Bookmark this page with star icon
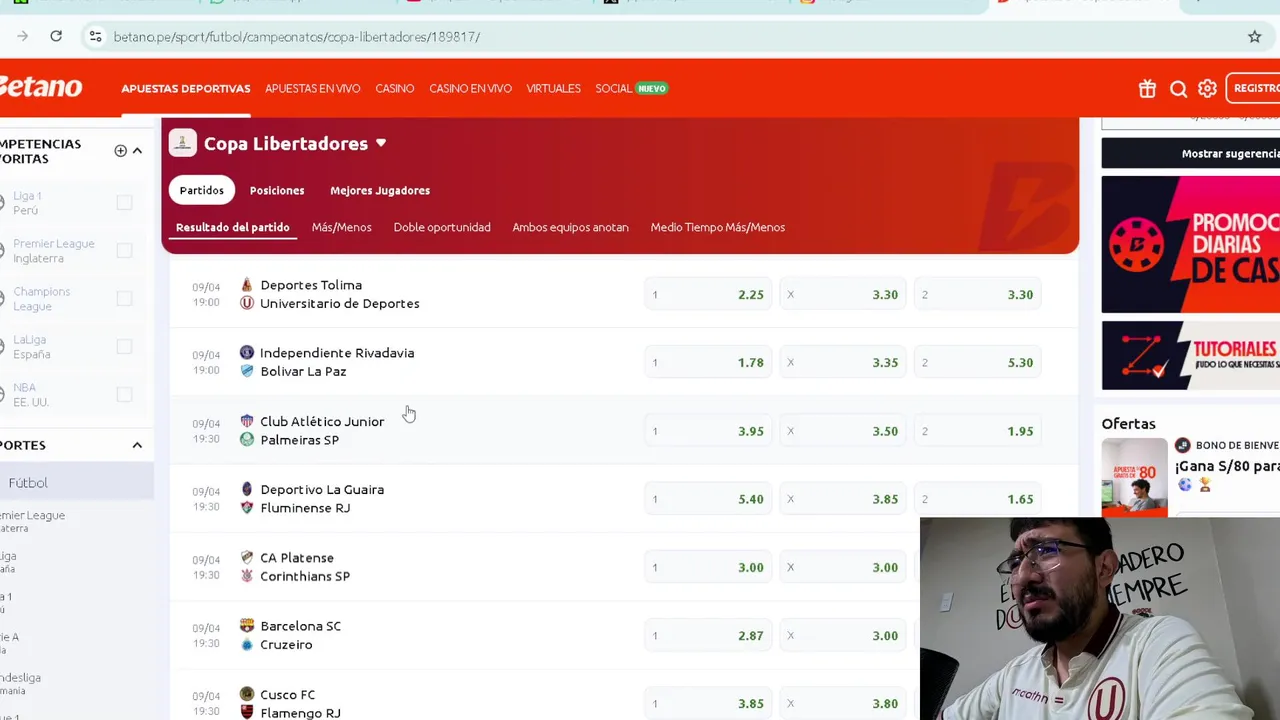The height and width of the screenshot is (720, 1280). [x=1254, y=37]
